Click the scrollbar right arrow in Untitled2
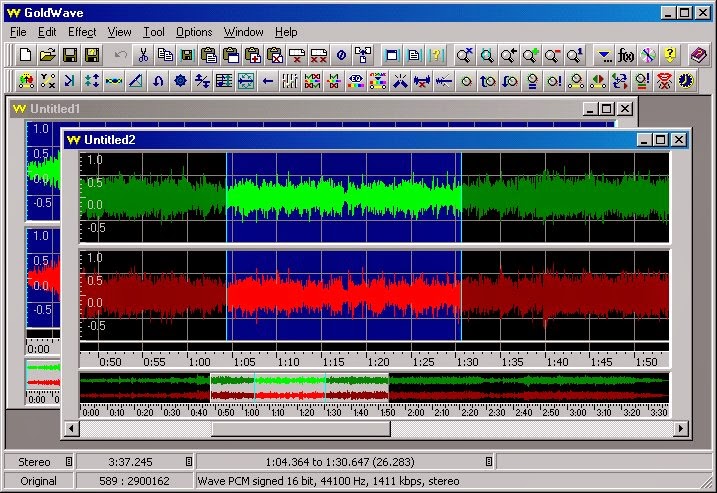Image resolution: width=717 pixels, height=493 pixels. pos(680,429)
